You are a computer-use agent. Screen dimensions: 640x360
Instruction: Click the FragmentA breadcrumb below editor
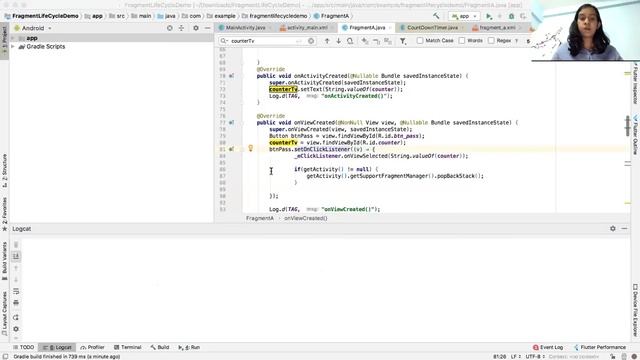click(260, 218)
